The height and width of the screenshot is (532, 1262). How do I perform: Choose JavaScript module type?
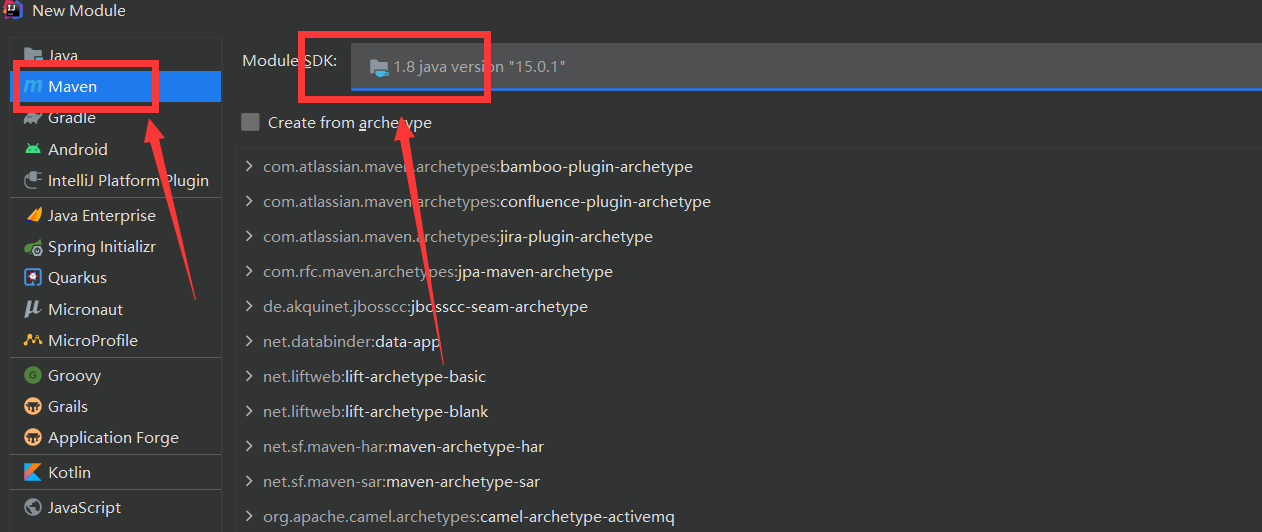[x=116, y=507]
